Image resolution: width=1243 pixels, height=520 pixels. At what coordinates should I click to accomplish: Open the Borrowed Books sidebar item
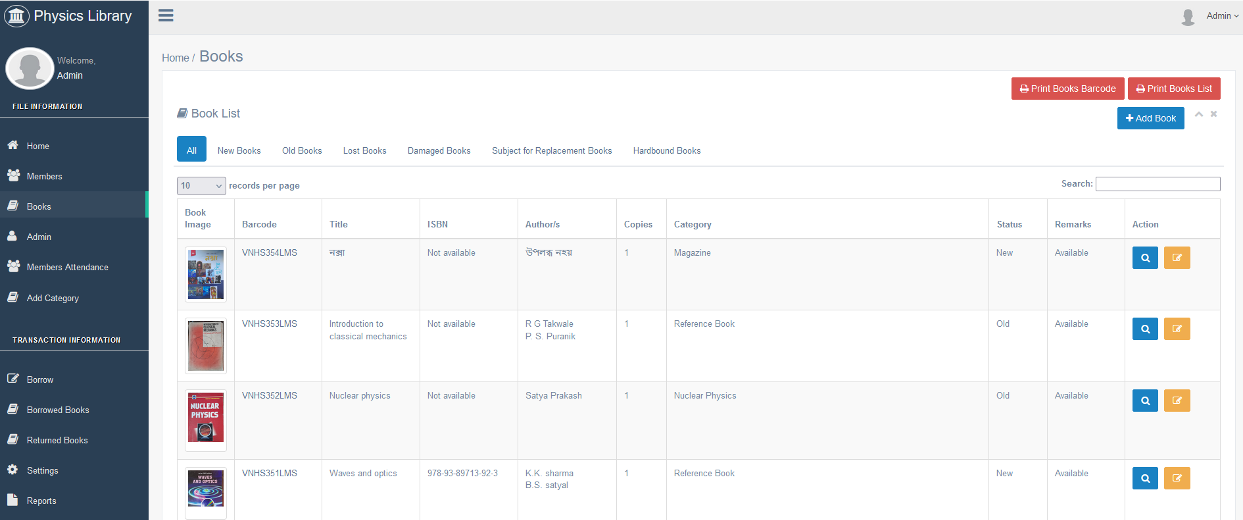tap(57, 410)
